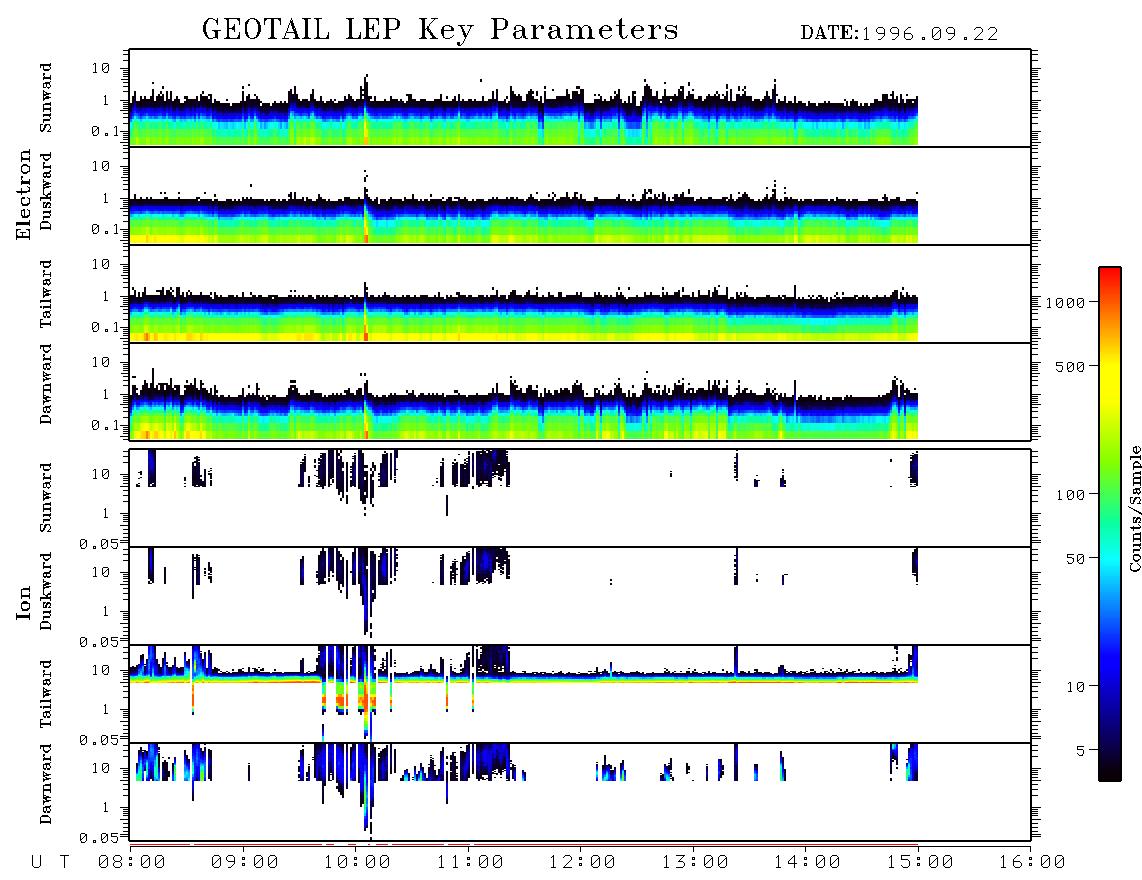Select the Electron 'Sunward' panel label

[46, 98]
